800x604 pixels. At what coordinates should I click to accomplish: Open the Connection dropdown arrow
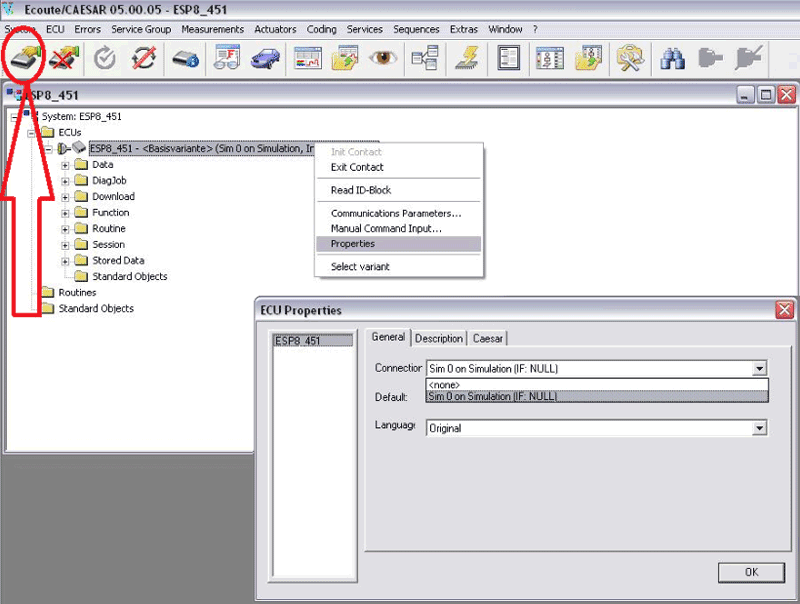pos(760,368)
